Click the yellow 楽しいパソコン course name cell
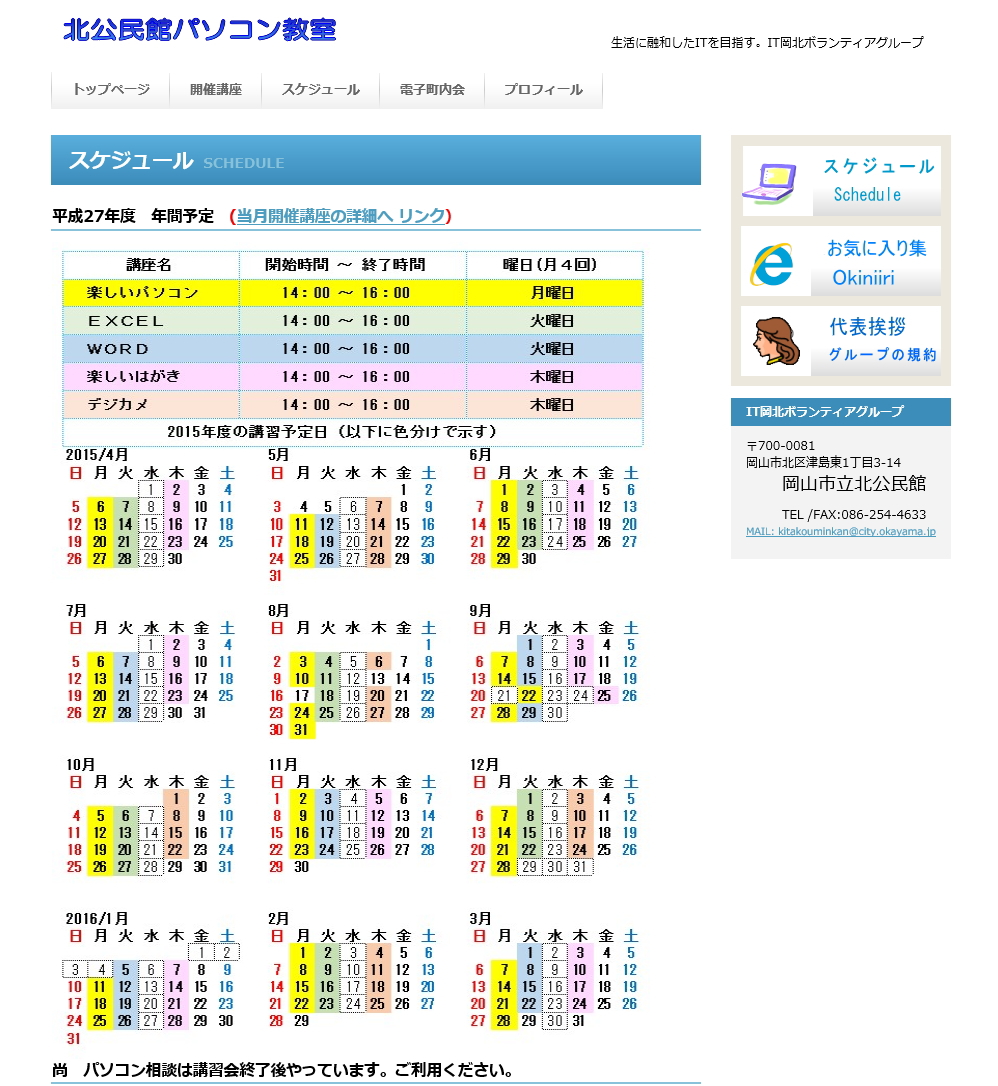Screen dimensions: 998x1086 point(151,293)
